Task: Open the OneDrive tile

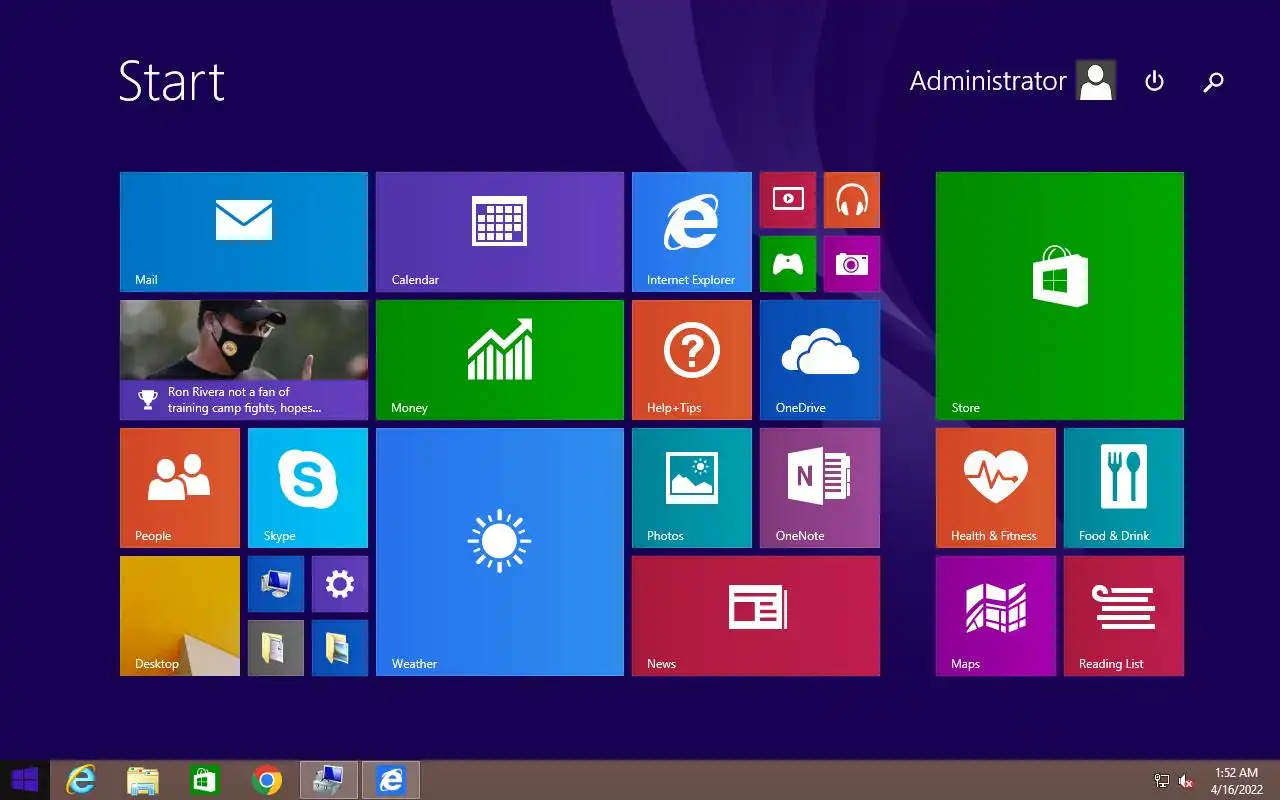Action: pos(820,360)
